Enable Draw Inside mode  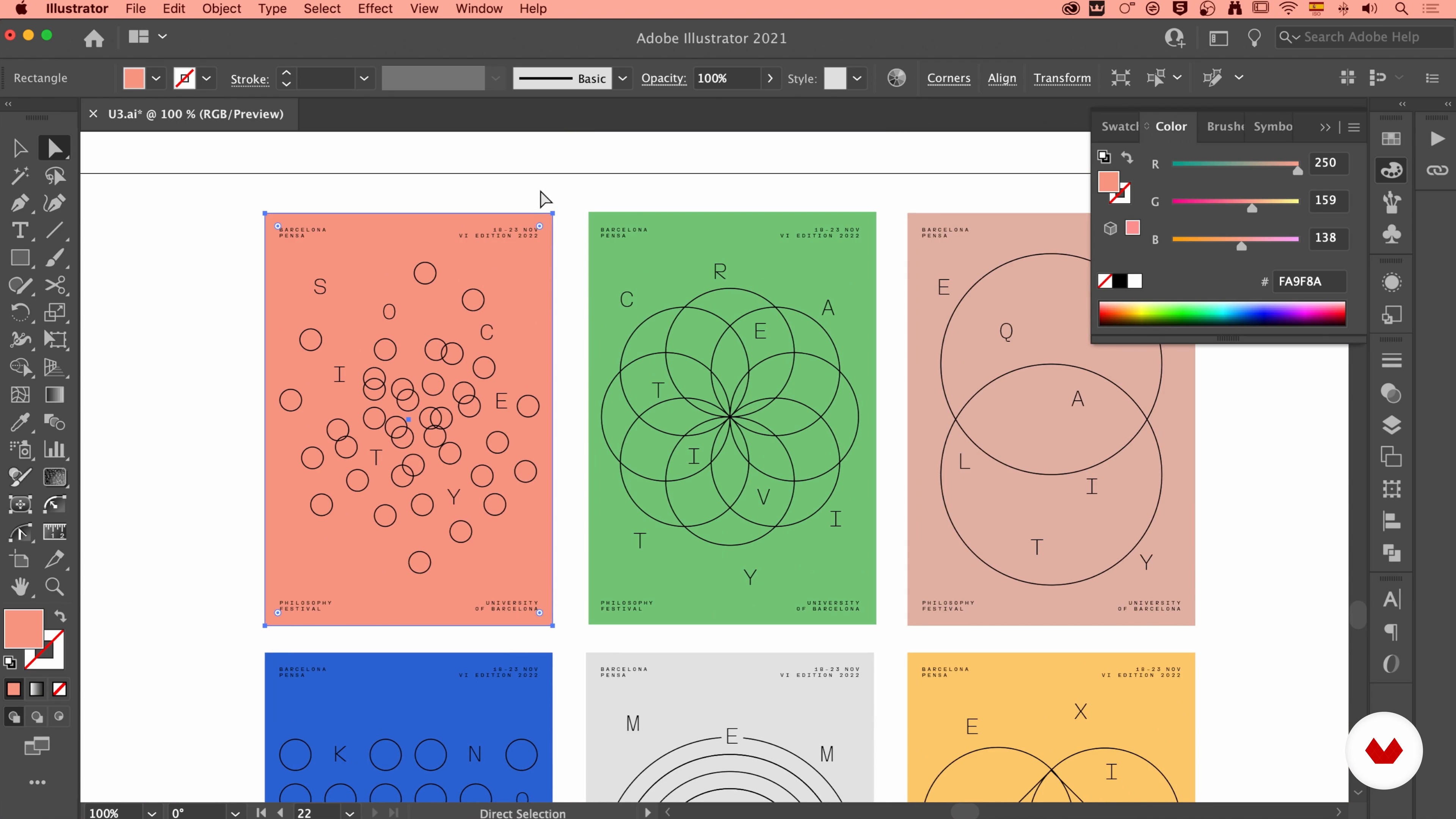pos(60,717)
